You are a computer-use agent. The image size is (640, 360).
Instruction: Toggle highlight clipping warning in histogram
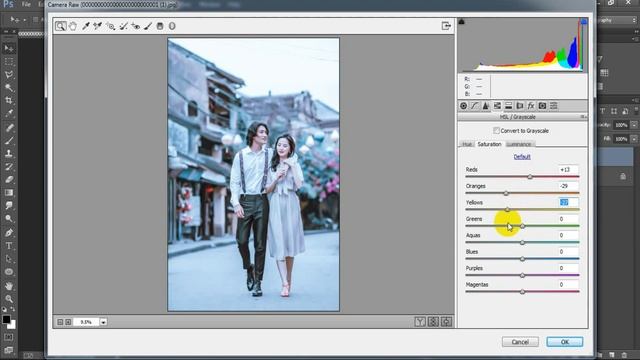point(584,21)
